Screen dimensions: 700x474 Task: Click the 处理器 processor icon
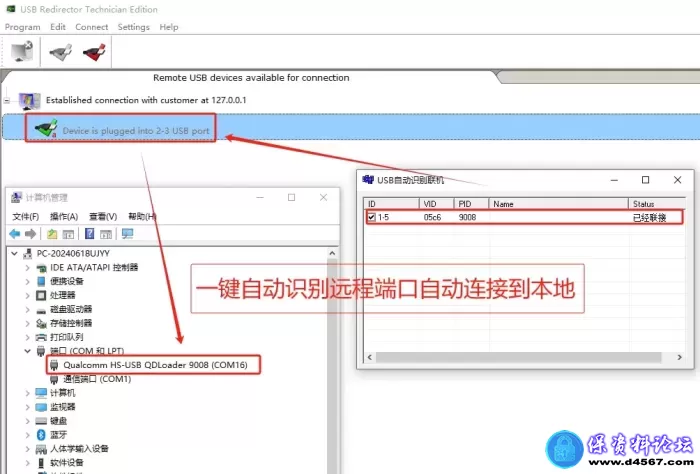(41, 295)
